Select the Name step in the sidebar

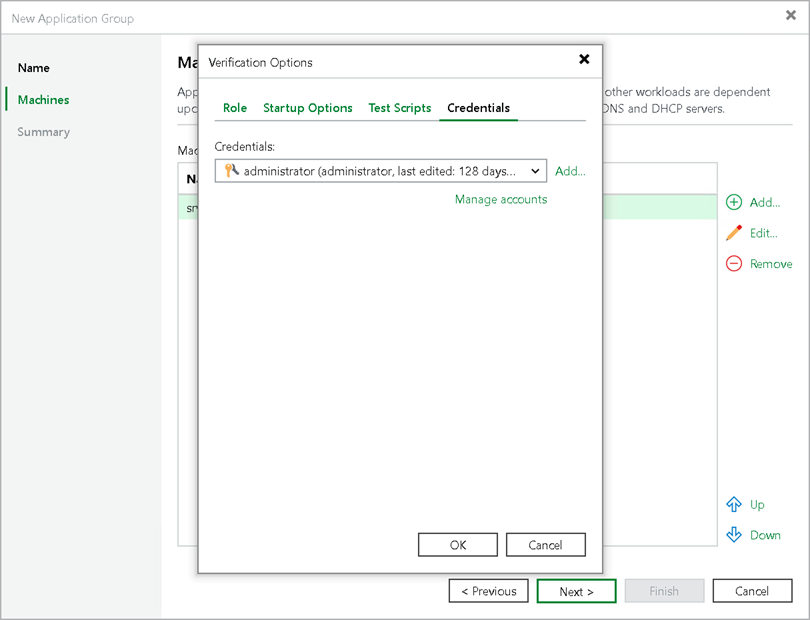point(34,68)
